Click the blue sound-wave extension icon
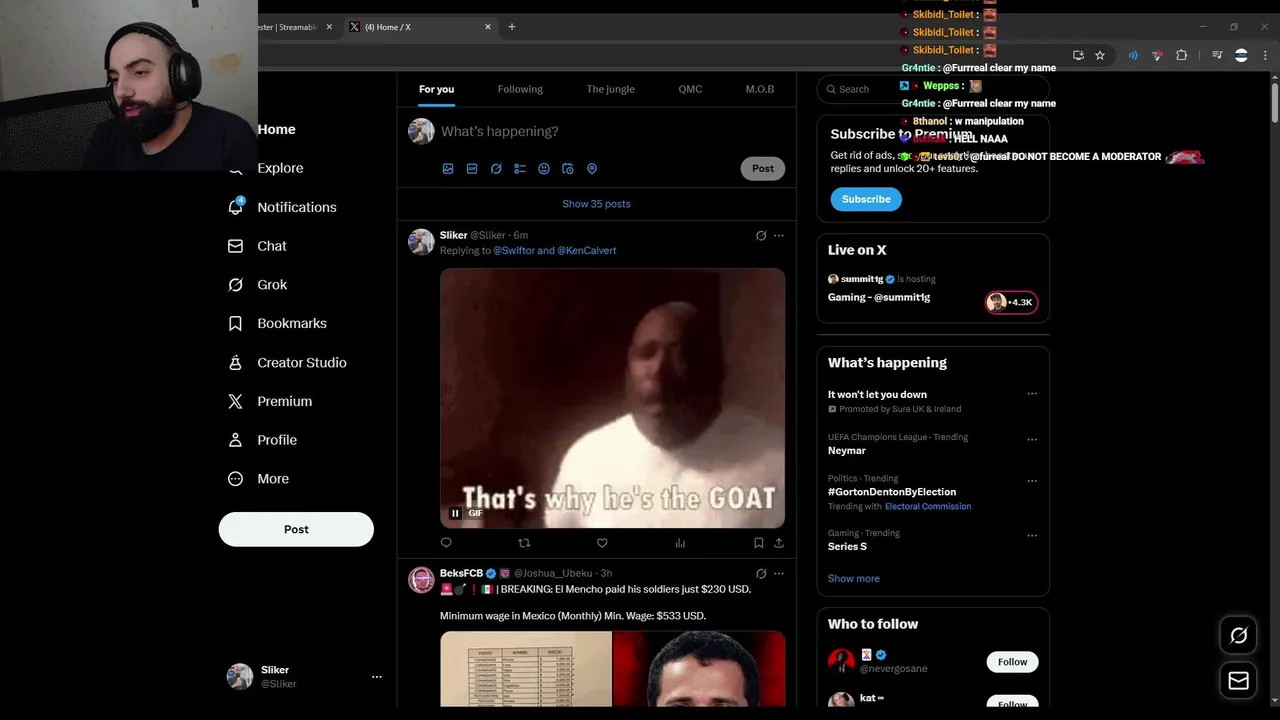The width and height of the screenshot is (1280, 720). tap(1133, 56)
